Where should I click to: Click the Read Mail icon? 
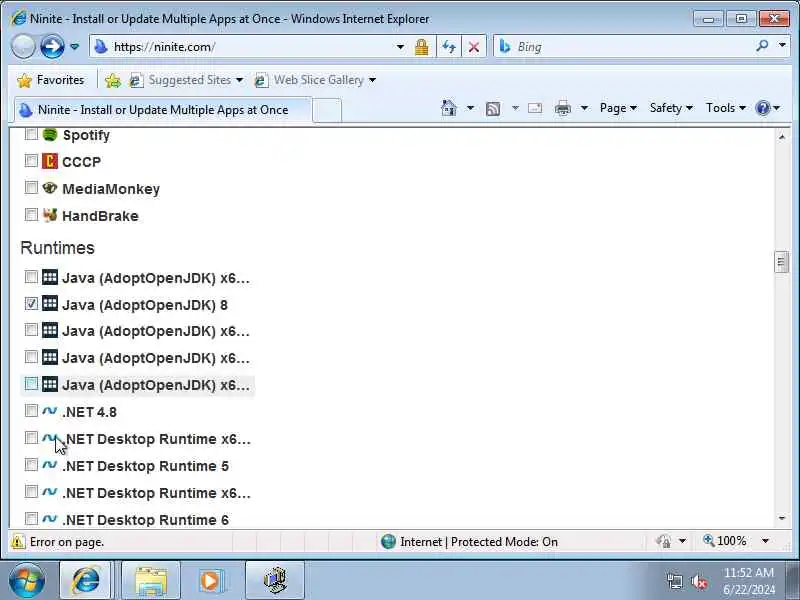[535, 108]
